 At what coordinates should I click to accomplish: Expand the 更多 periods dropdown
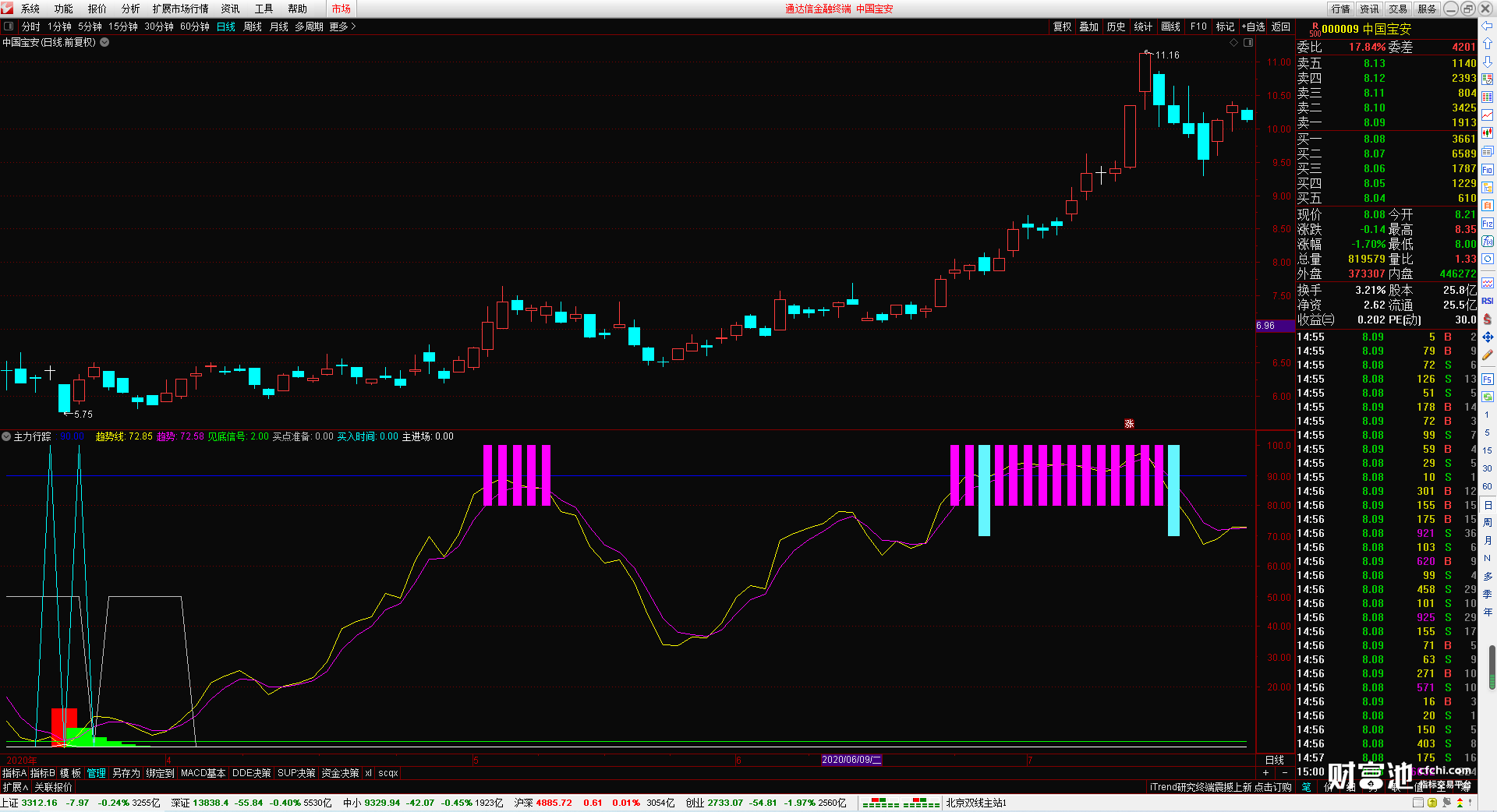tap(342, 26)
